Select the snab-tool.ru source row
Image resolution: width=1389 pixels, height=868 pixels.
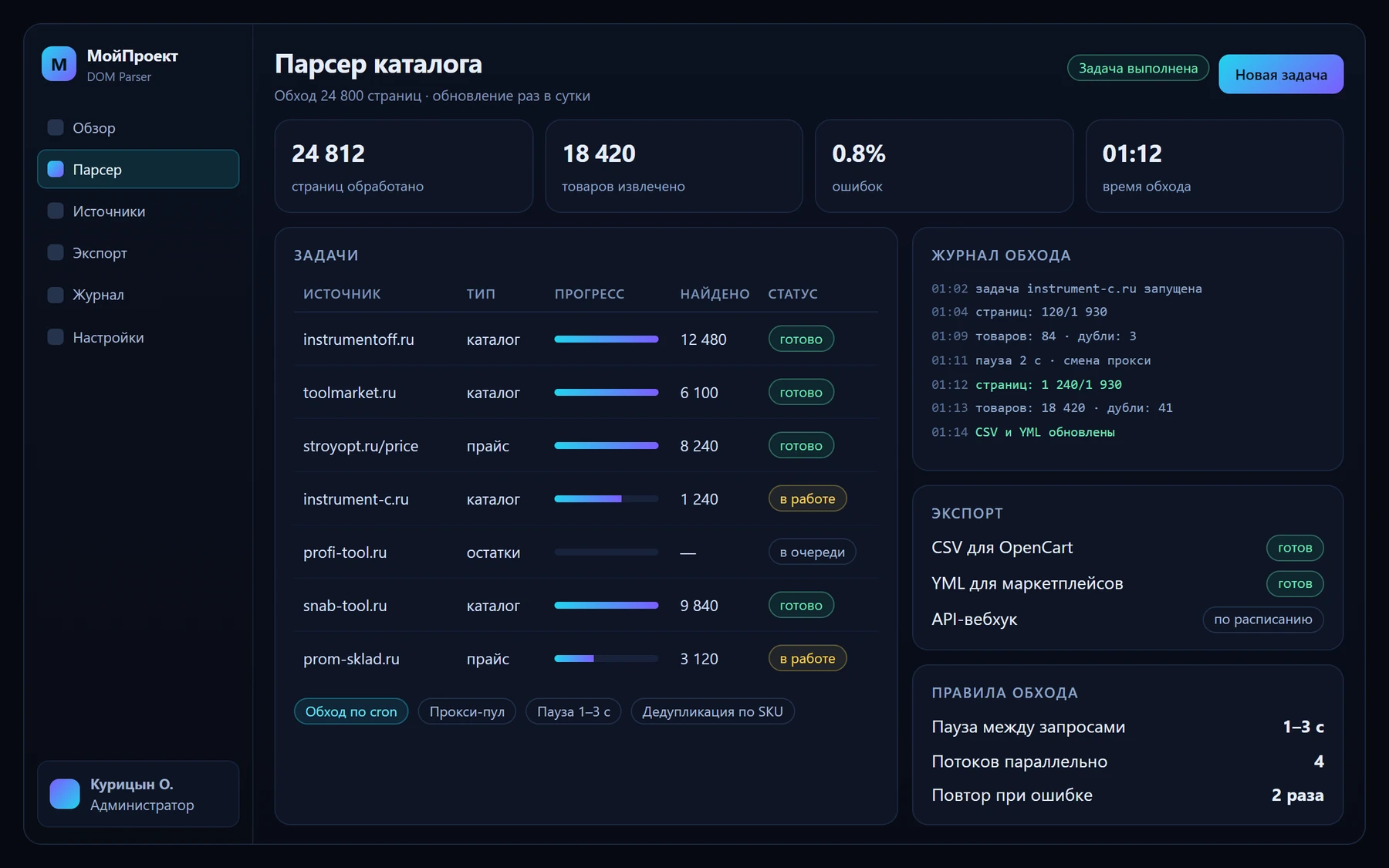point(586,605)
